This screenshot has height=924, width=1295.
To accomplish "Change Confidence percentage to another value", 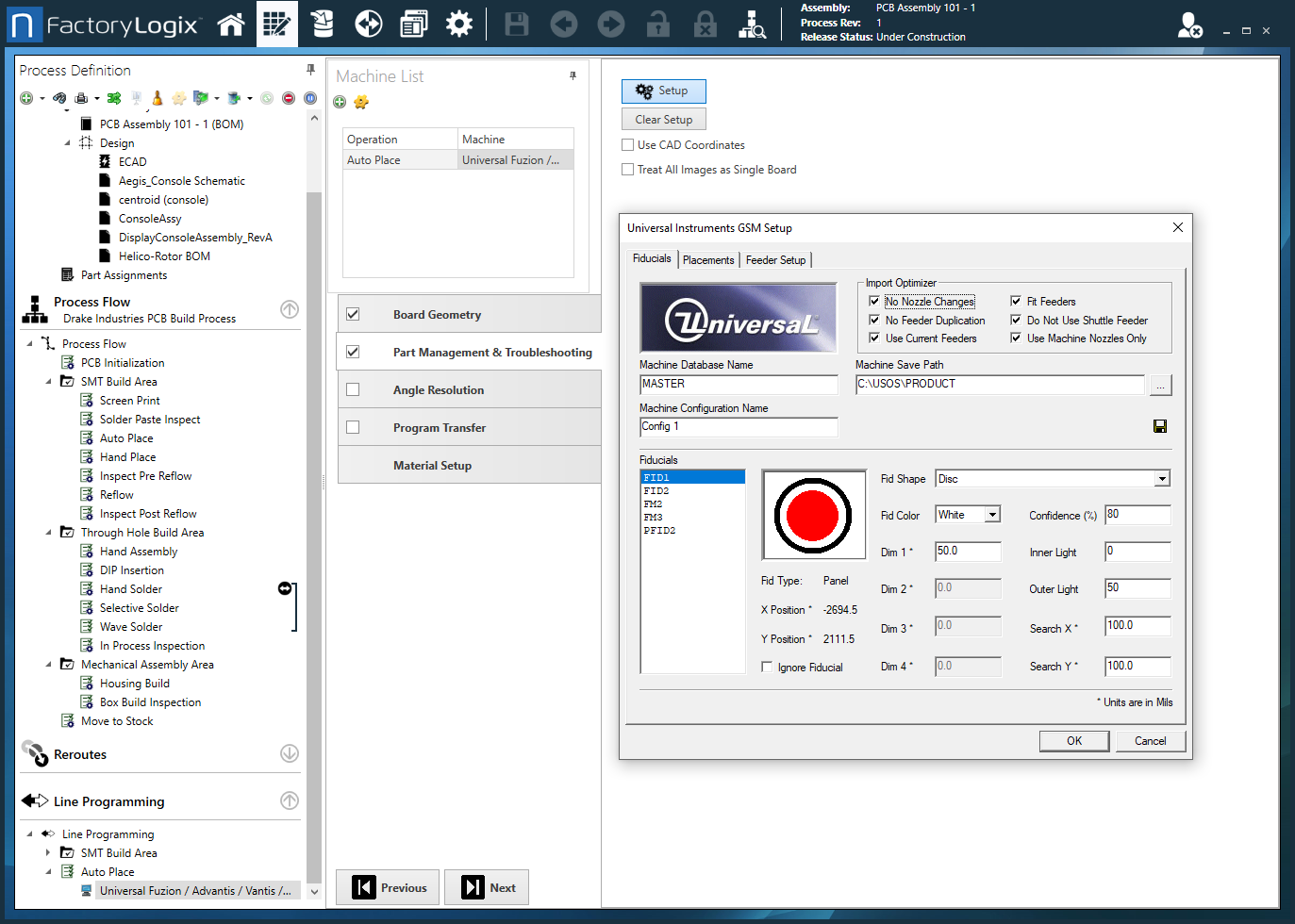I will point(1137,515).
